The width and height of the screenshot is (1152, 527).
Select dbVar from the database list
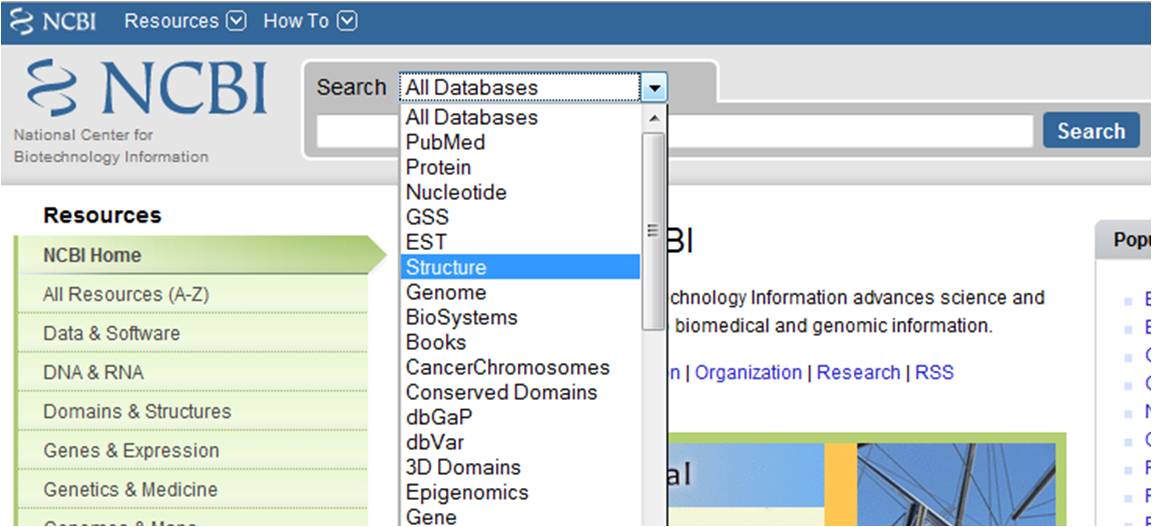(x=521, y=442)
